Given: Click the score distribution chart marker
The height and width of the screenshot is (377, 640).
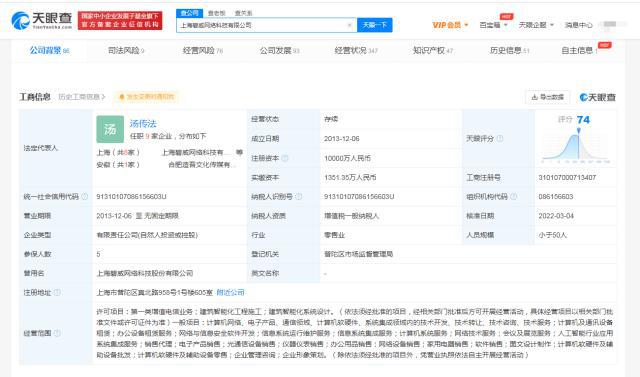Looking at the screenshot, I should click(578, 131).
